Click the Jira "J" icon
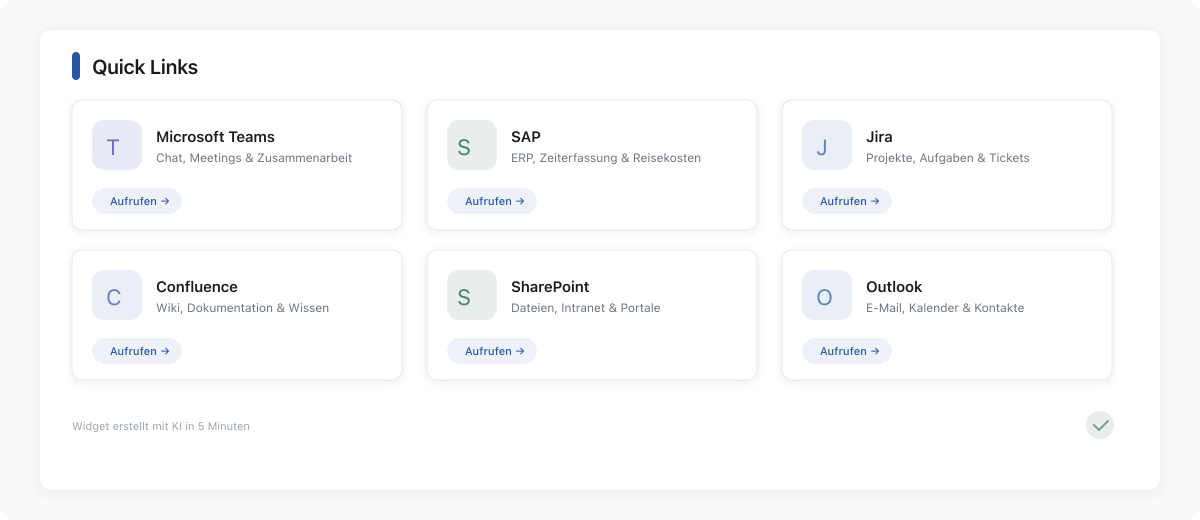The width and height of the screenshot is (1200, 520). pos(827,146)
